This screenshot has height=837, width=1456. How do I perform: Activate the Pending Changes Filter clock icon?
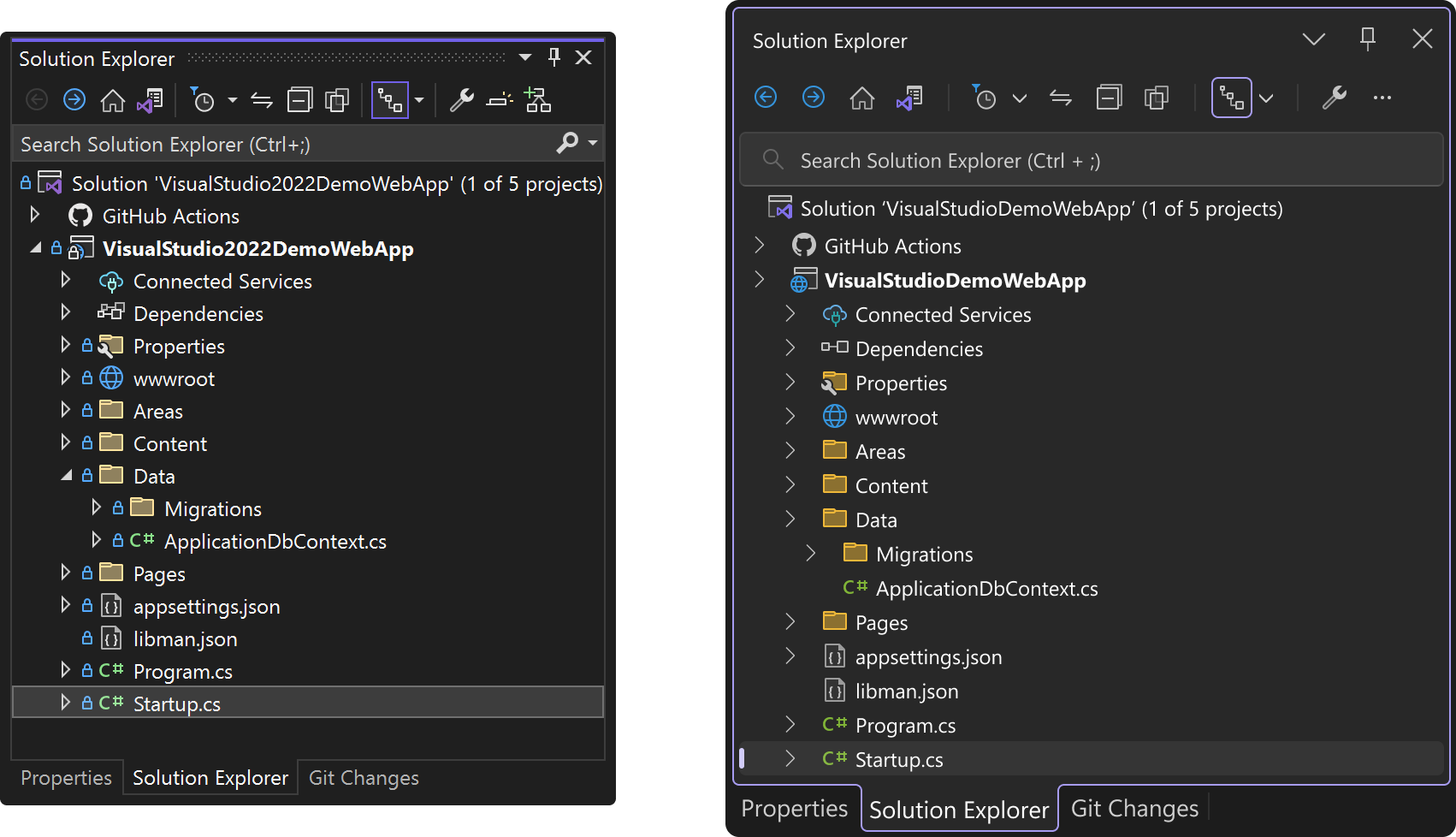click(x=204, y=100)
